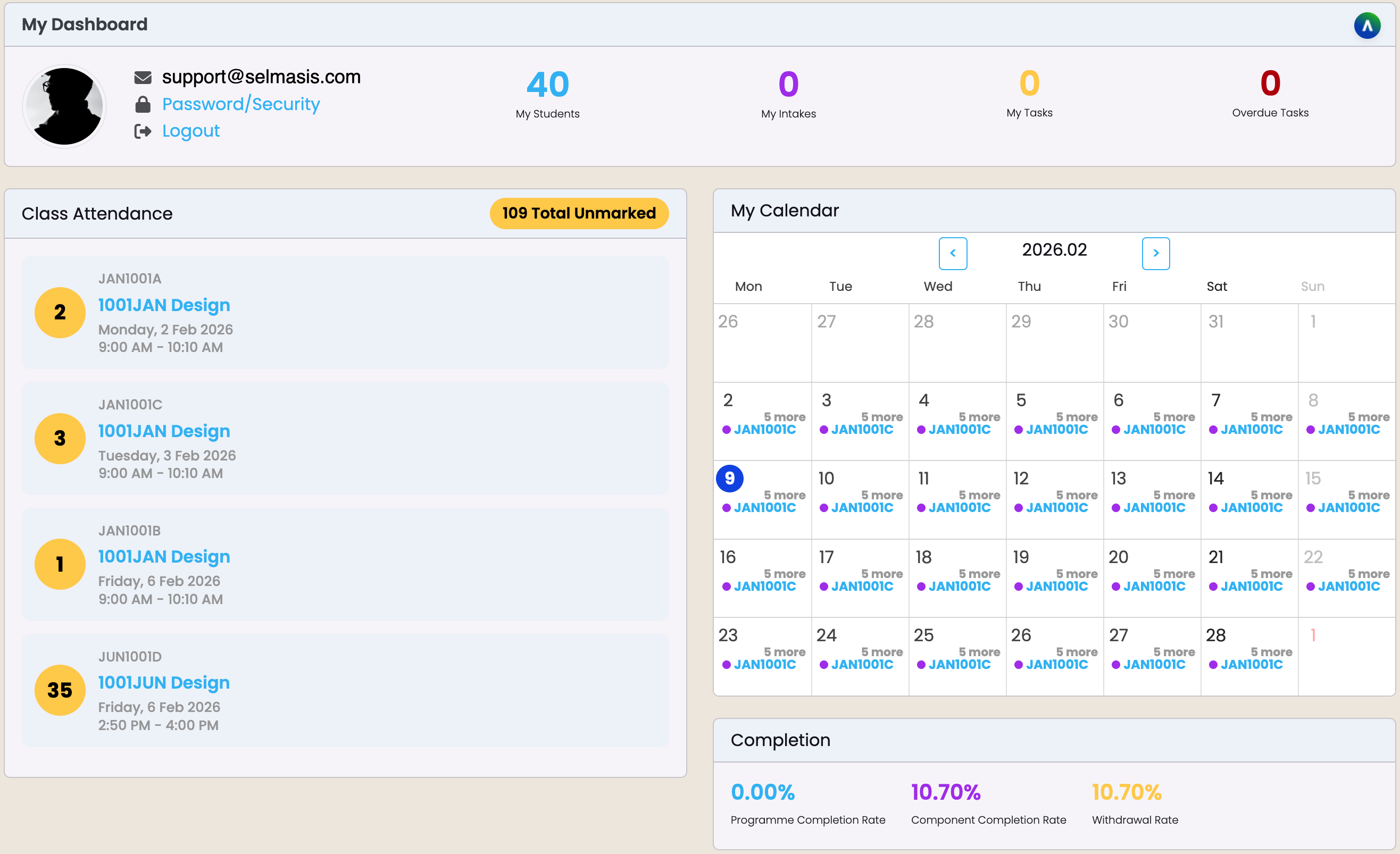Open the JAN1001A 1001JAN Design class
This screenshot has width=1400, height=854.
click(164, 305)
